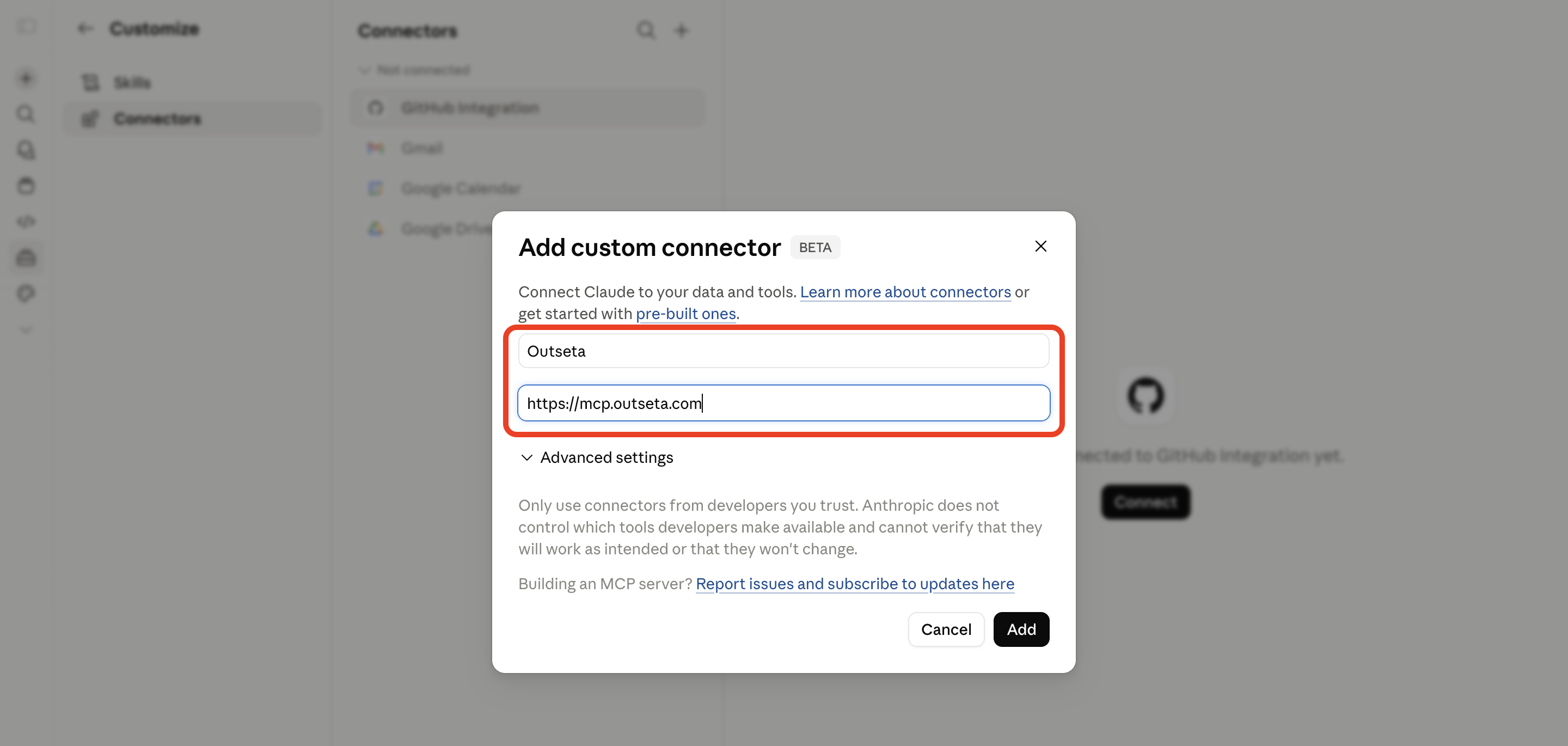The image size is (1568, 746).
Task: Open Learn more about connectors link
Action: tap(905, 292)
